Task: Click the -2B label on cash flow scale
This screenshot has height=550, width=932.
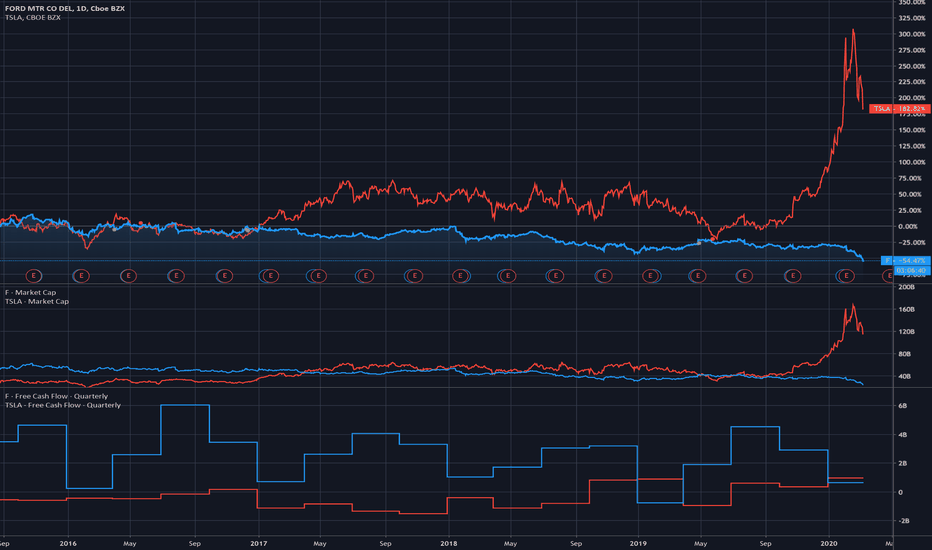Action: pyautogui.click(x=904, y=521)
